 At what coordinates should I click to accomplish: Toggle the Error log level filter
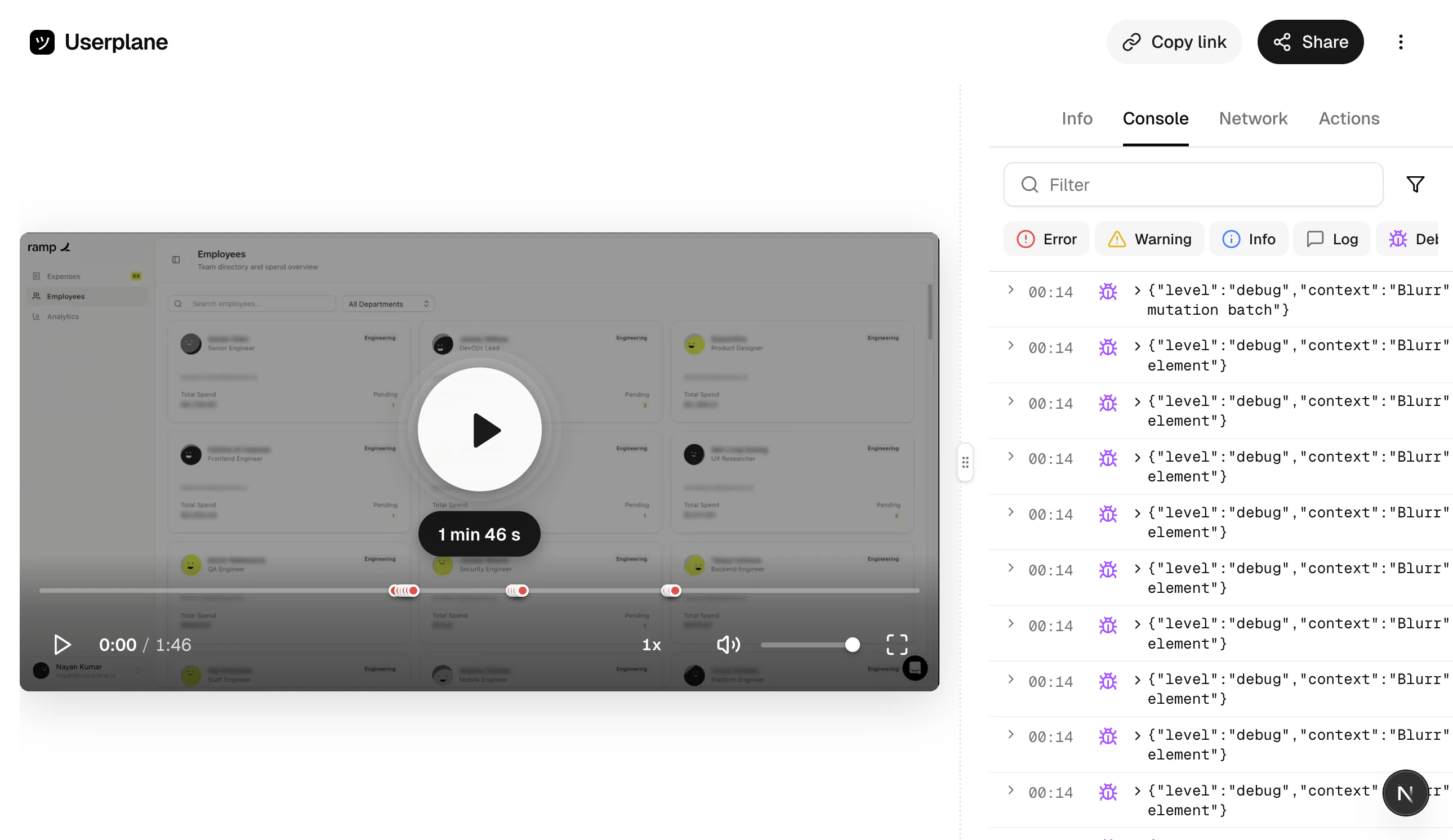pyautogui.click(x=1046, y=239)
